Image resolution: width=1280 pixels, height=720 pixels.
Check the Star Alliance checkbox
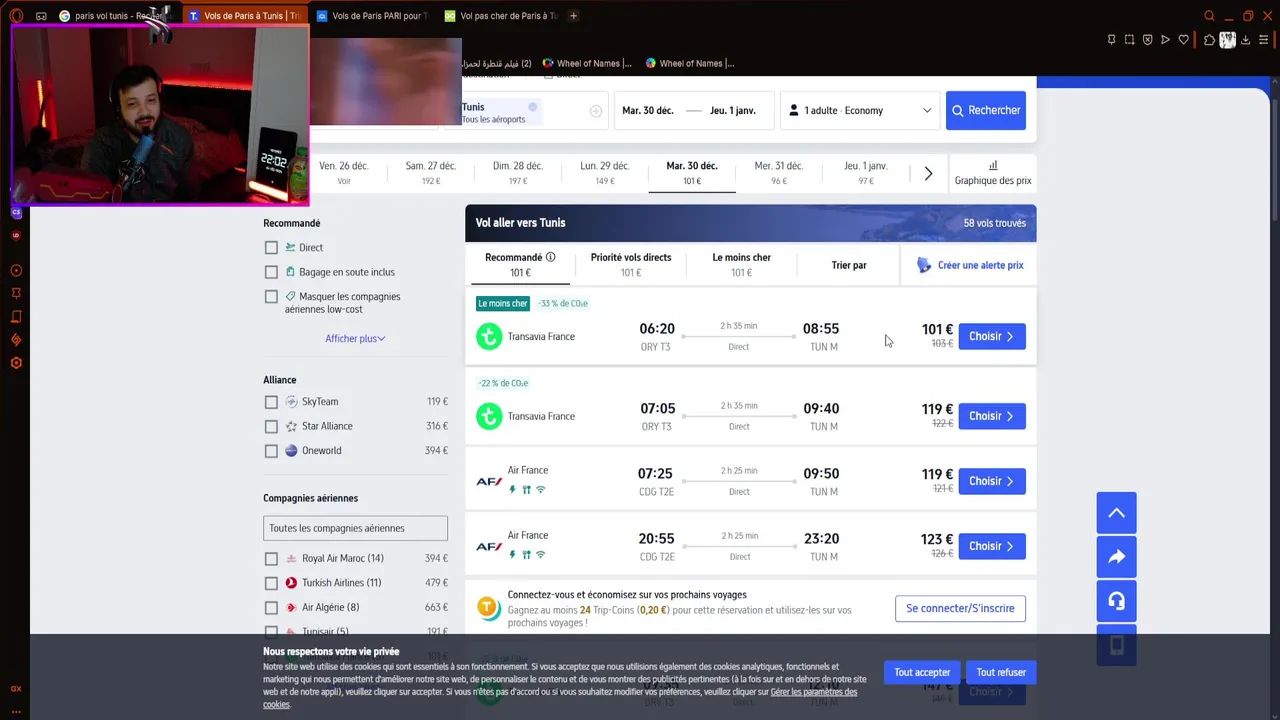click(x=271, y=426)
